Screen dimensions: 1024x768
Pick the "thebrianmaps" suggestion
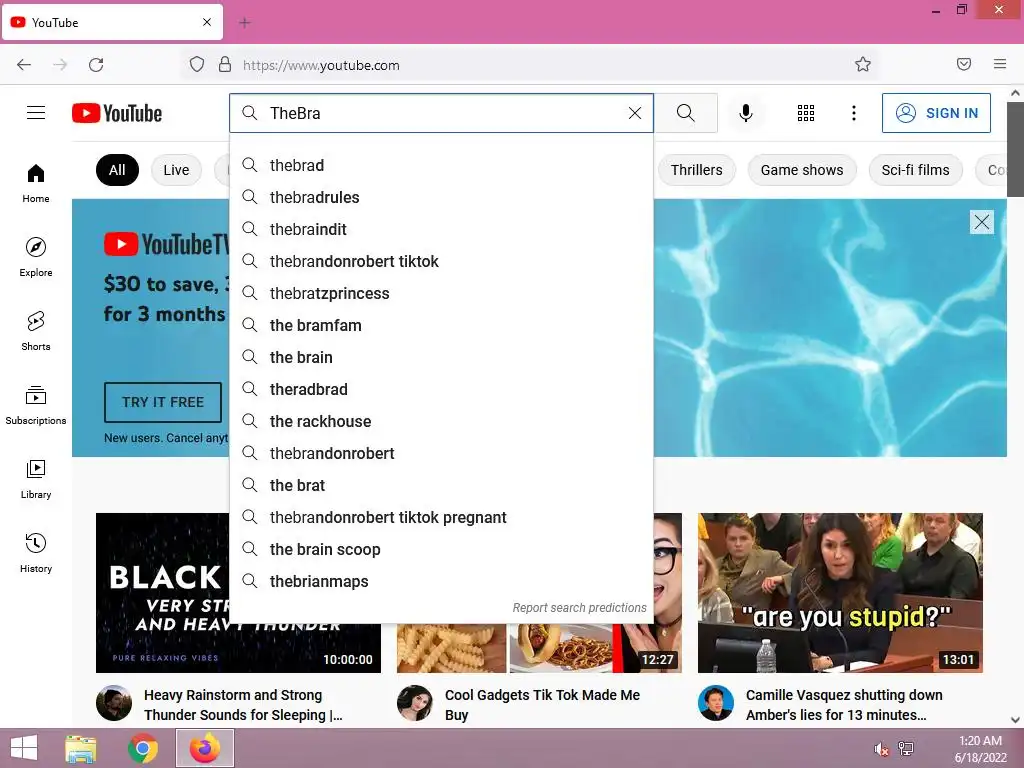pyautogui.click(x=441, y=581)
